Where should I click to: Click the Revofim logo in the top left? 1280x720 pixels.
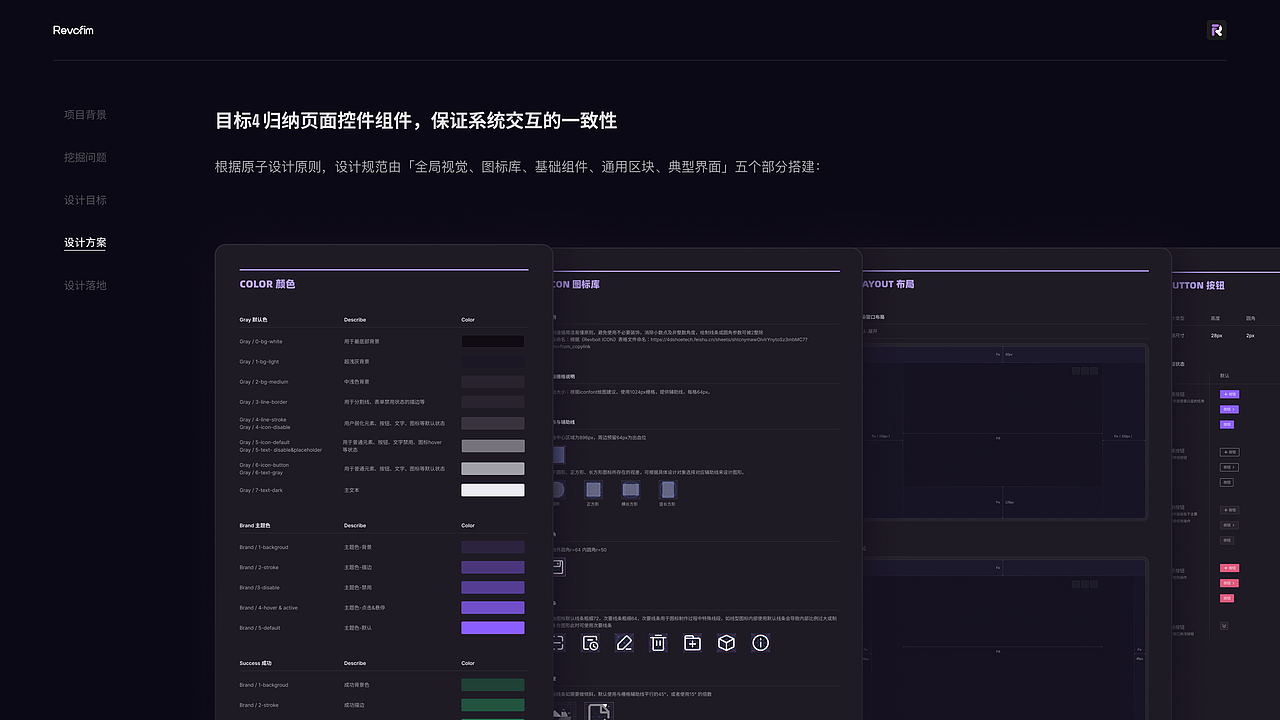[73, 30]
